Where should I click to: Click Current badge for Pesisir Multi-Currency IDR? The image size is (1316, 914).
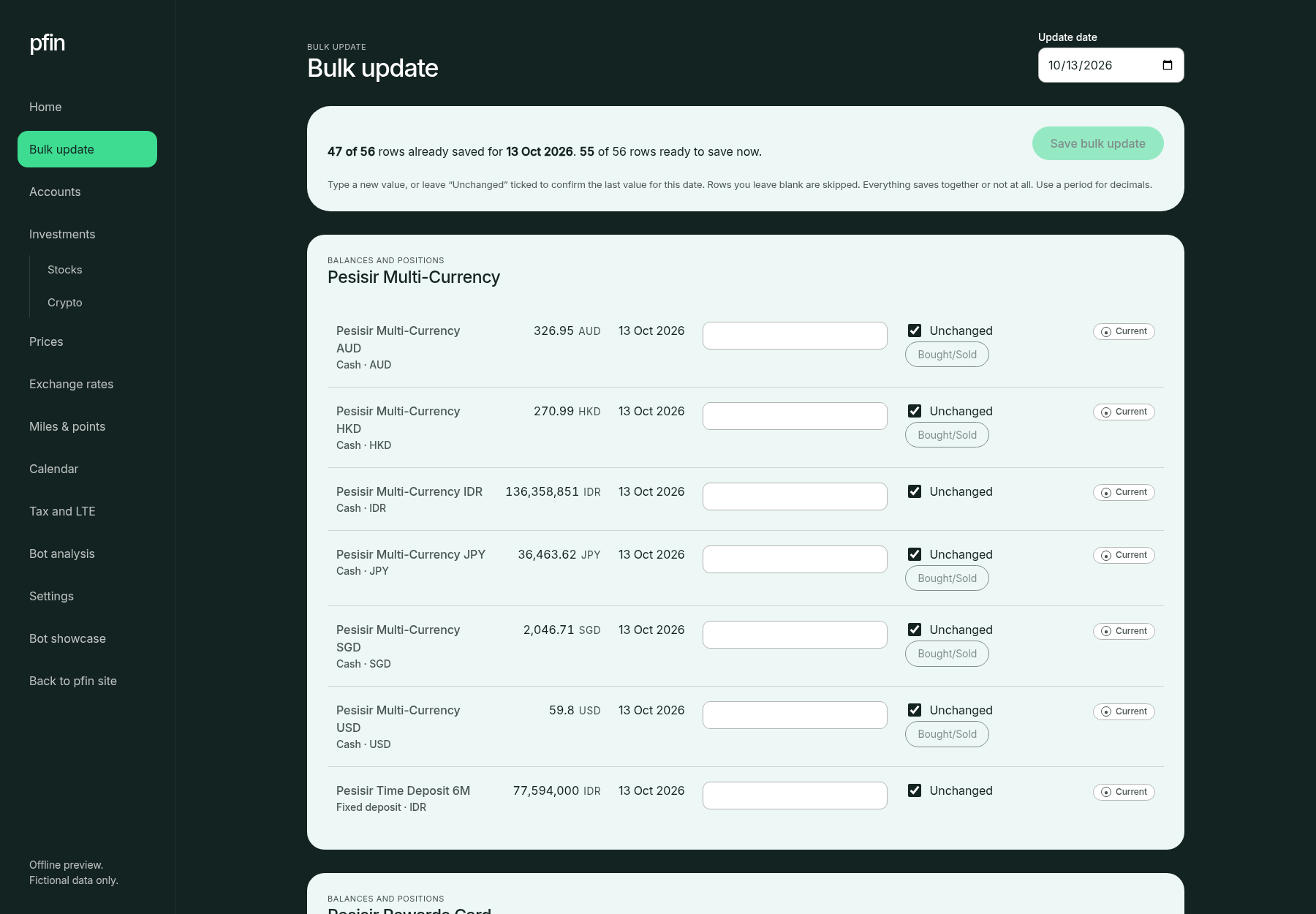[1124, 492]
